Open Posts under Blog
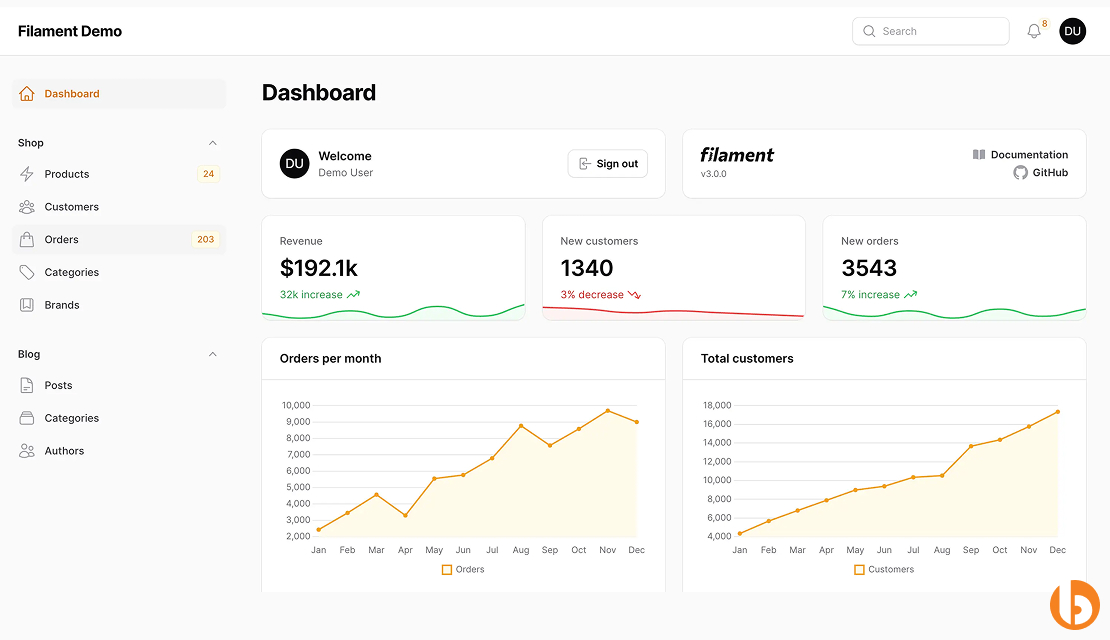 coord(119,385)
